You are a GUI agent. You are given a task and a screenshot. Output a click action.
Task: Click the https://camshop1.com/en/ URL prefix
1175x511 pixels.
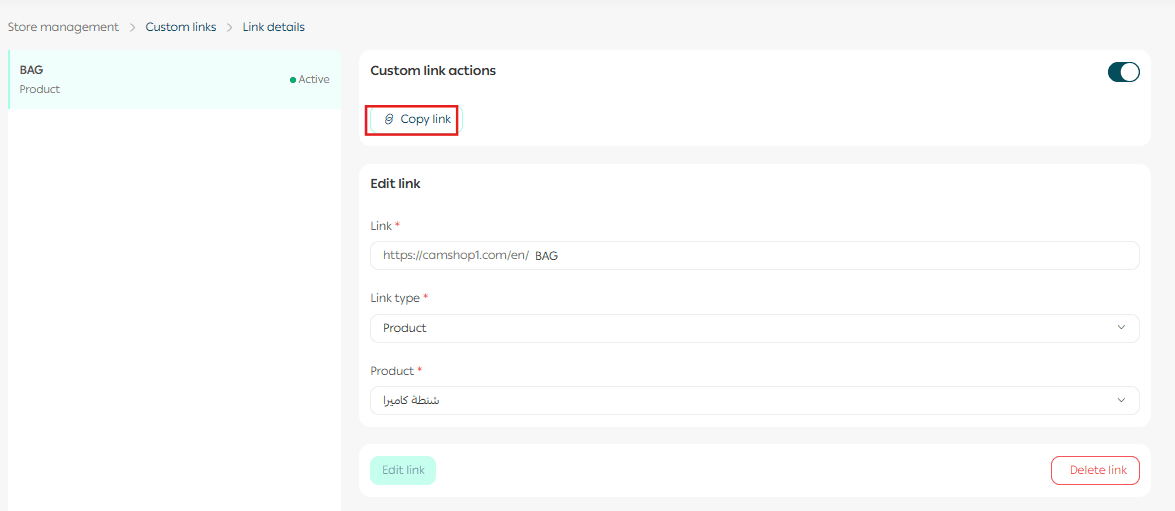tap(455, 256)
